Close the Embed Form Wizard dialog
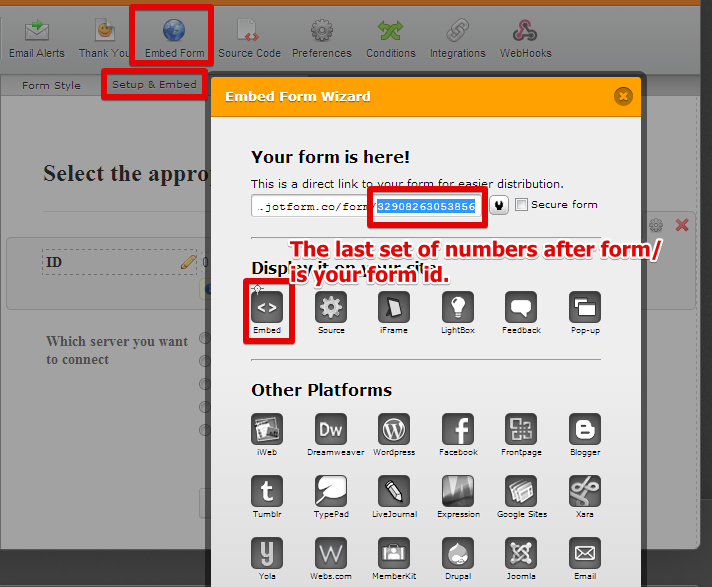This screenshot has width=712, height=587. point(623,96)
